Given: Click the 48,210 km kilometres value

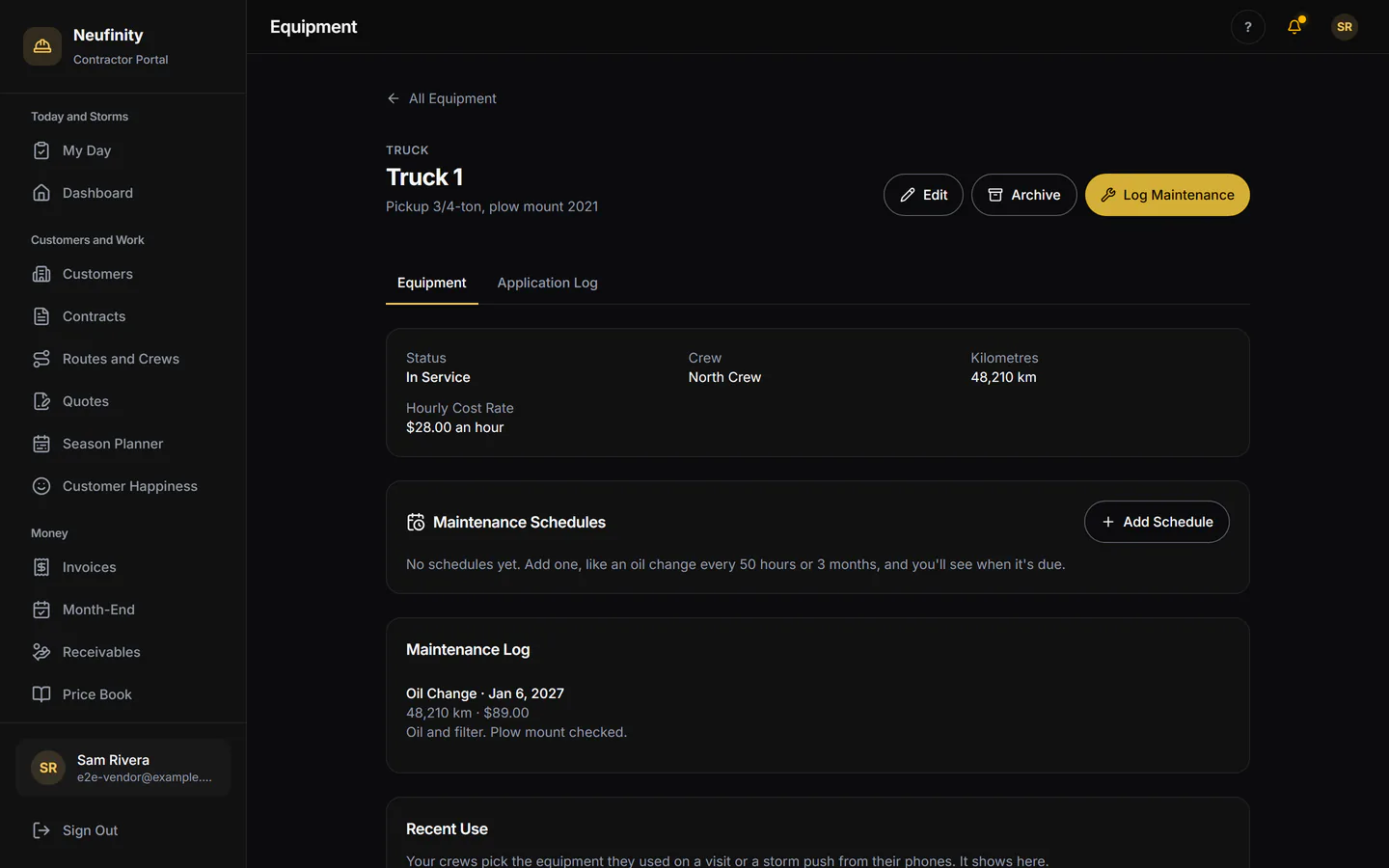Looking at the screenshot, I should coord(1003,377).
